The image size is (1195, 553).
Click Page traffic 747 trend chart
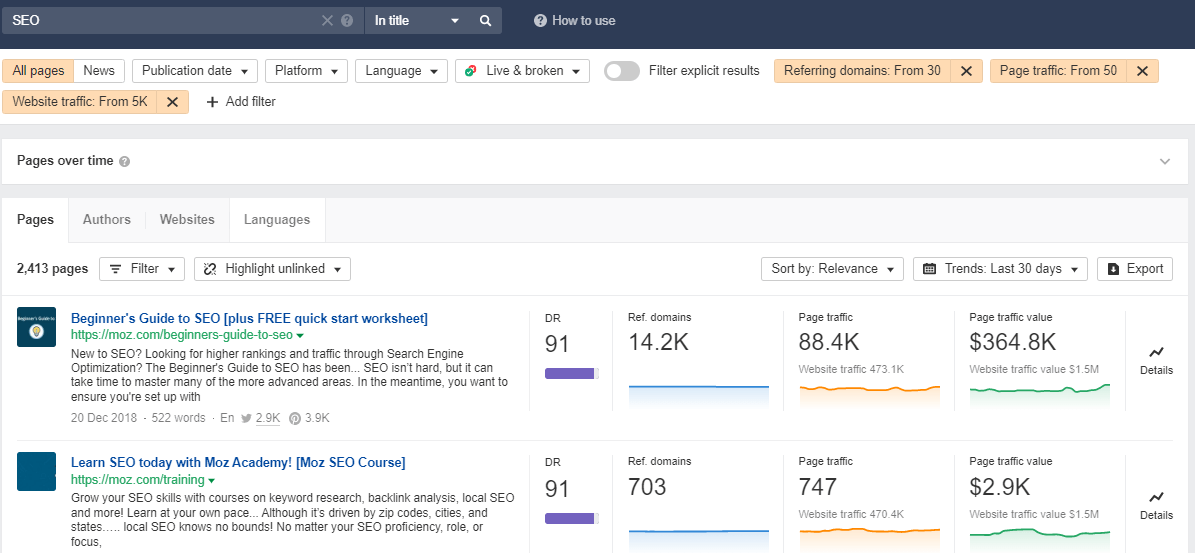click(x=870, y=539)
